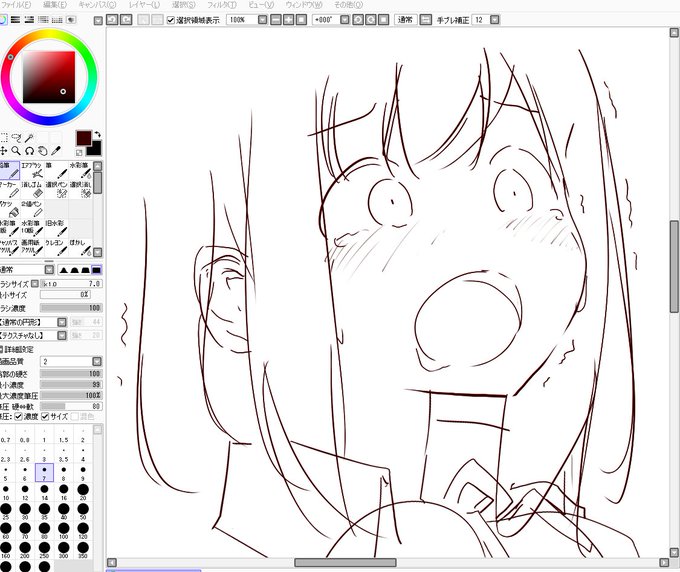
Task: Toggle the scratchpad panel
Action: click(71, 20)
